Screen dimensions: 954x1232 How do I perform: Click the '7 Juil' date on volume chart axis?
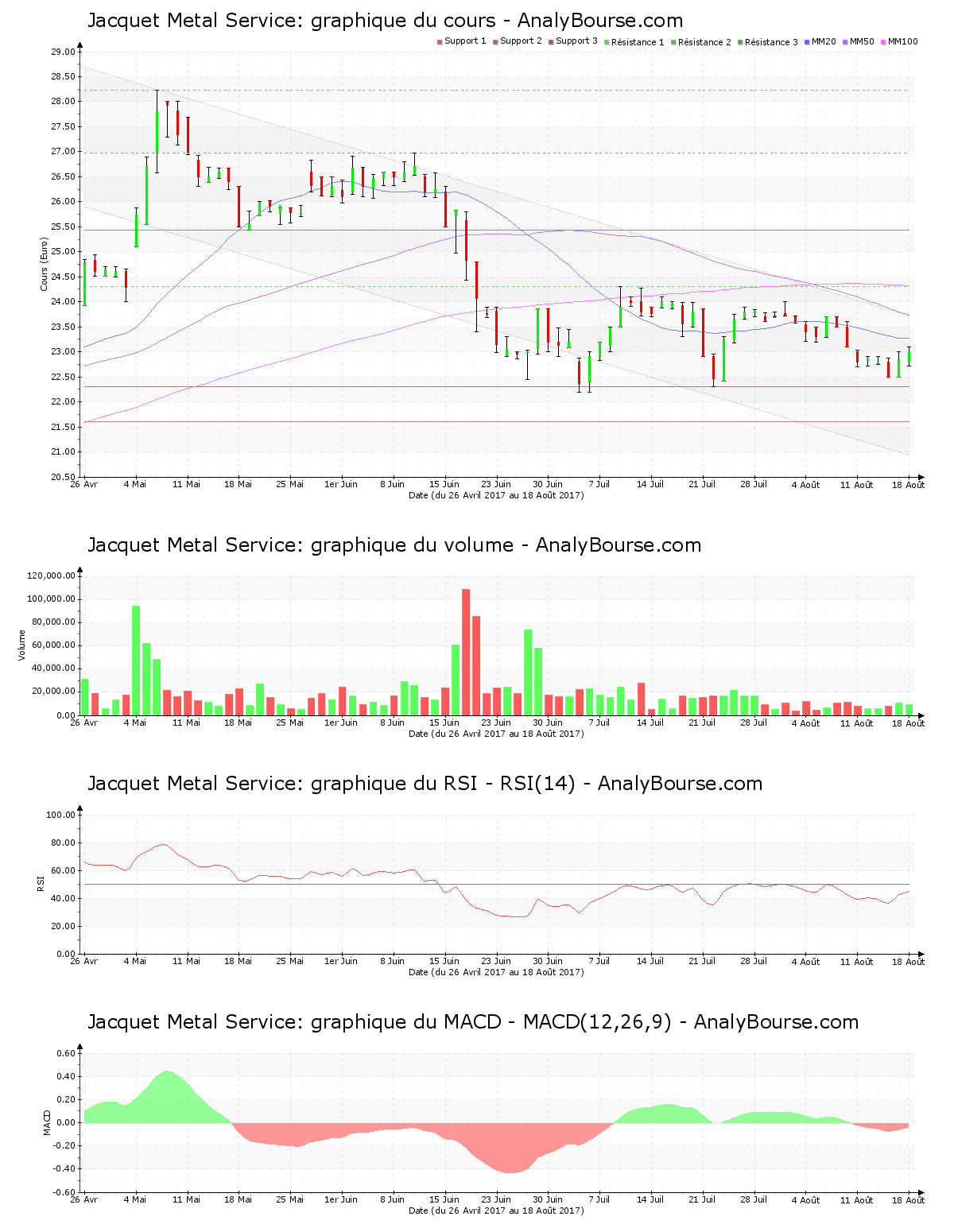coord(599,723)
